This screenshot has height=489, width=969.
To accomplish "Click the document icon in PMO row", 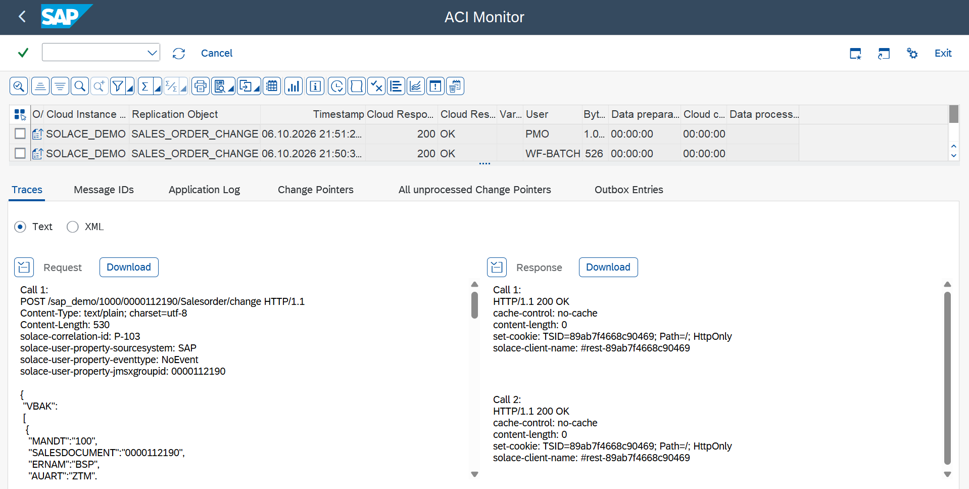I will [x=38, y=134].
